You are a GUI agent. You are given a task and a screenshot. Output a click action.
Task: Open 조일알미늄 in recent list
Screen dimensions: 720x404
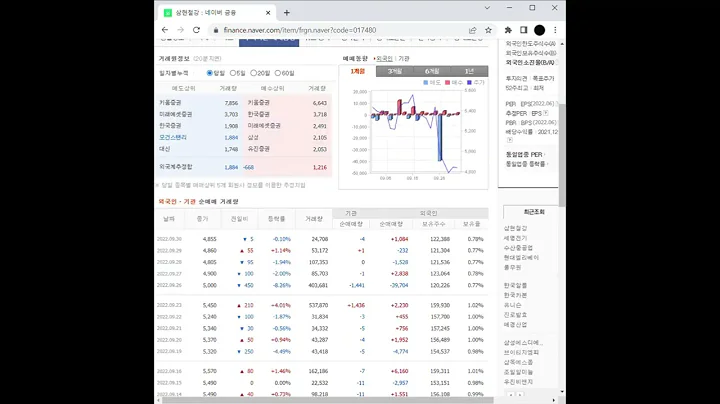[x=518, y=372]
